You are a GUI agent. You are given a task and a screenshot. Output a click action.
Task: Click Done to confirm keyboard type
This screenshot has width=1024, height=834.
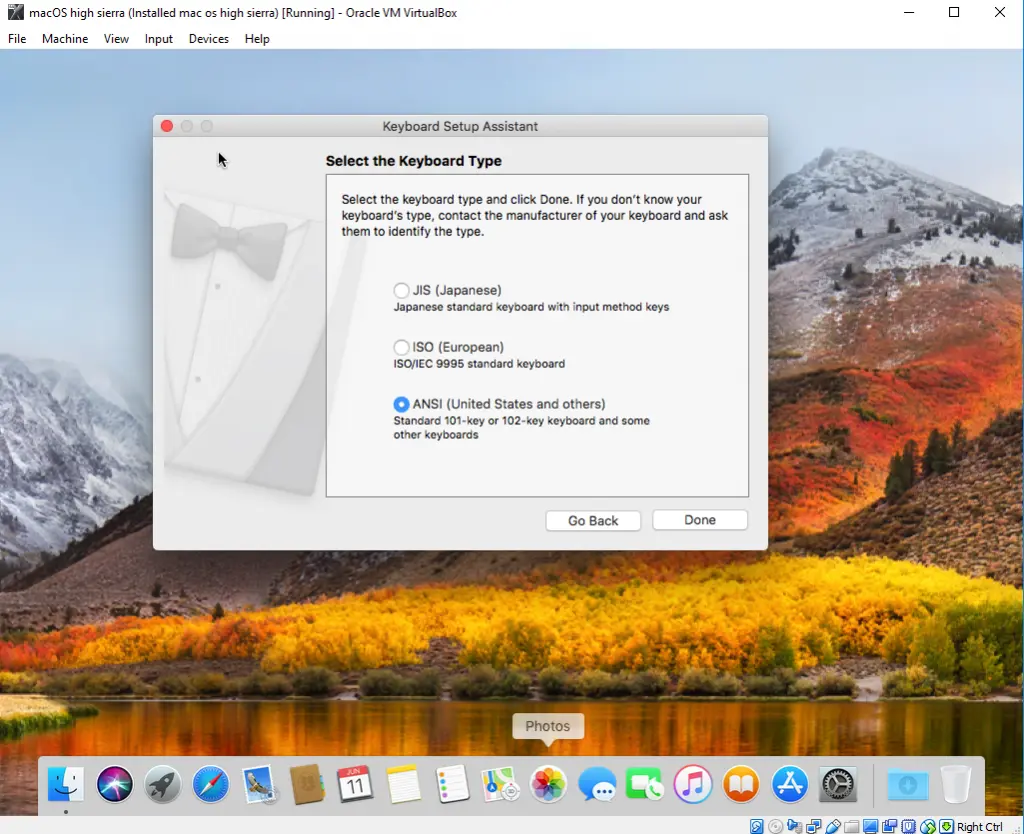[x=700, y=520]
